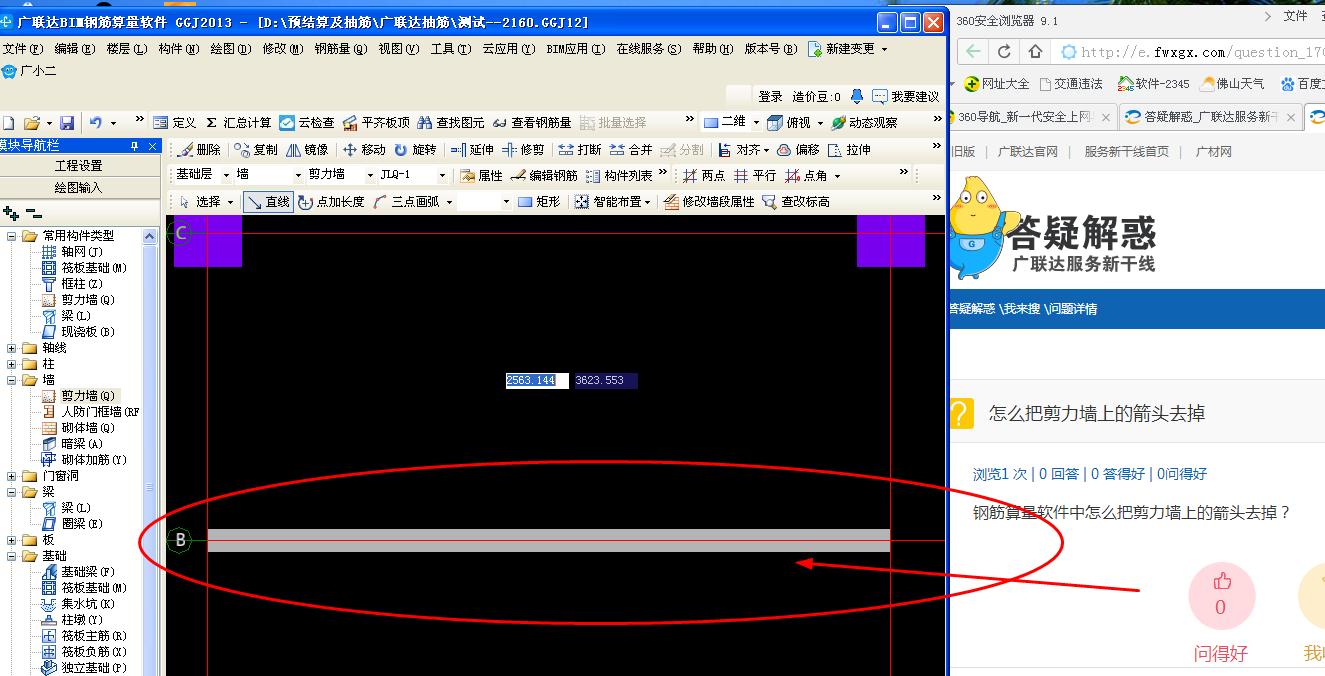Expand the 门窗洞 tree node
The height and width of the screenshot is (676, 1325).
click(x=12, y=476)
